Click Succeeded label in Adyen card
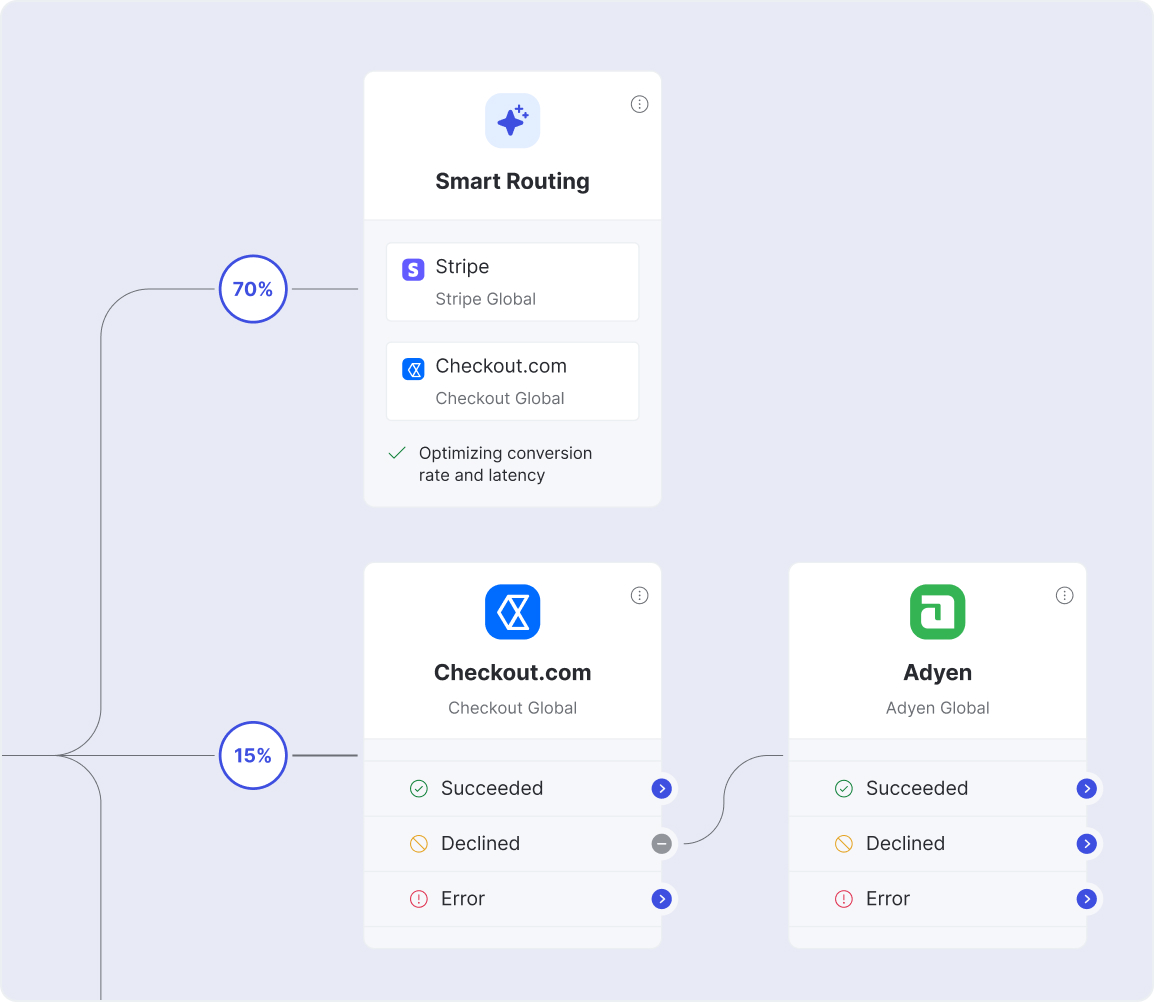The image size is (1154, 1002). coord(916,788)
